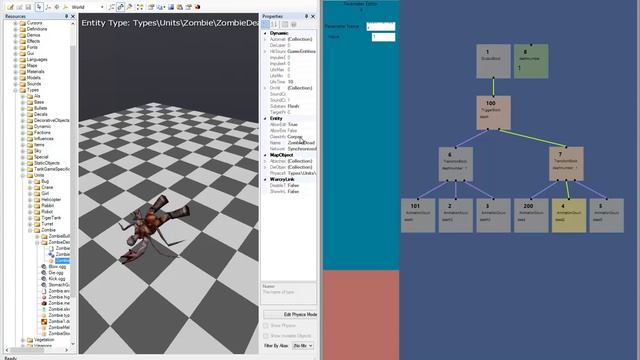Viewport: 640px width, 360px height.
Task: Click the Die.ogg sound file icon
Action: tap(44, 273)
